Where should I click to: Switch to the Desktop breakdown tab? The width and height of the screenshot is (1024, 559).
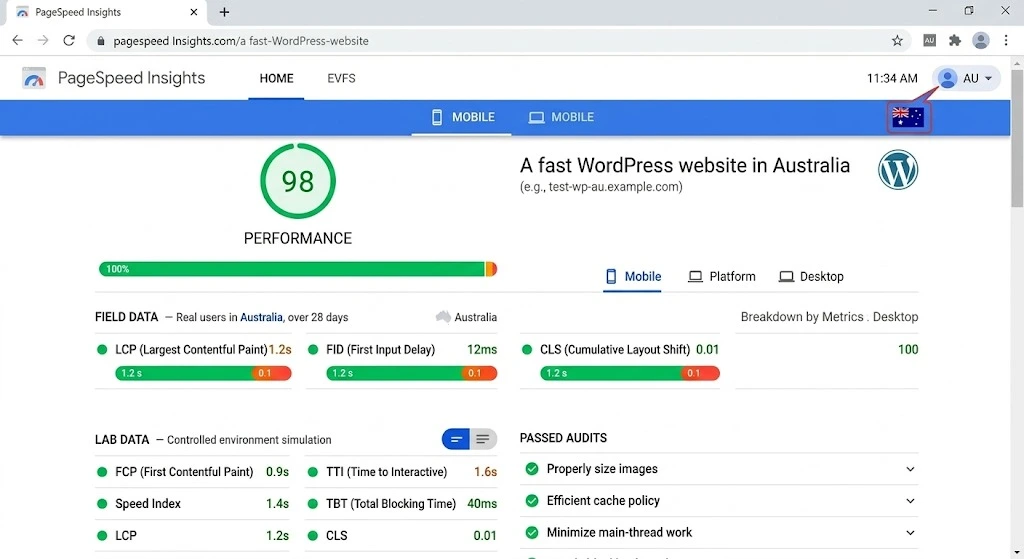(x=811, y=277)
